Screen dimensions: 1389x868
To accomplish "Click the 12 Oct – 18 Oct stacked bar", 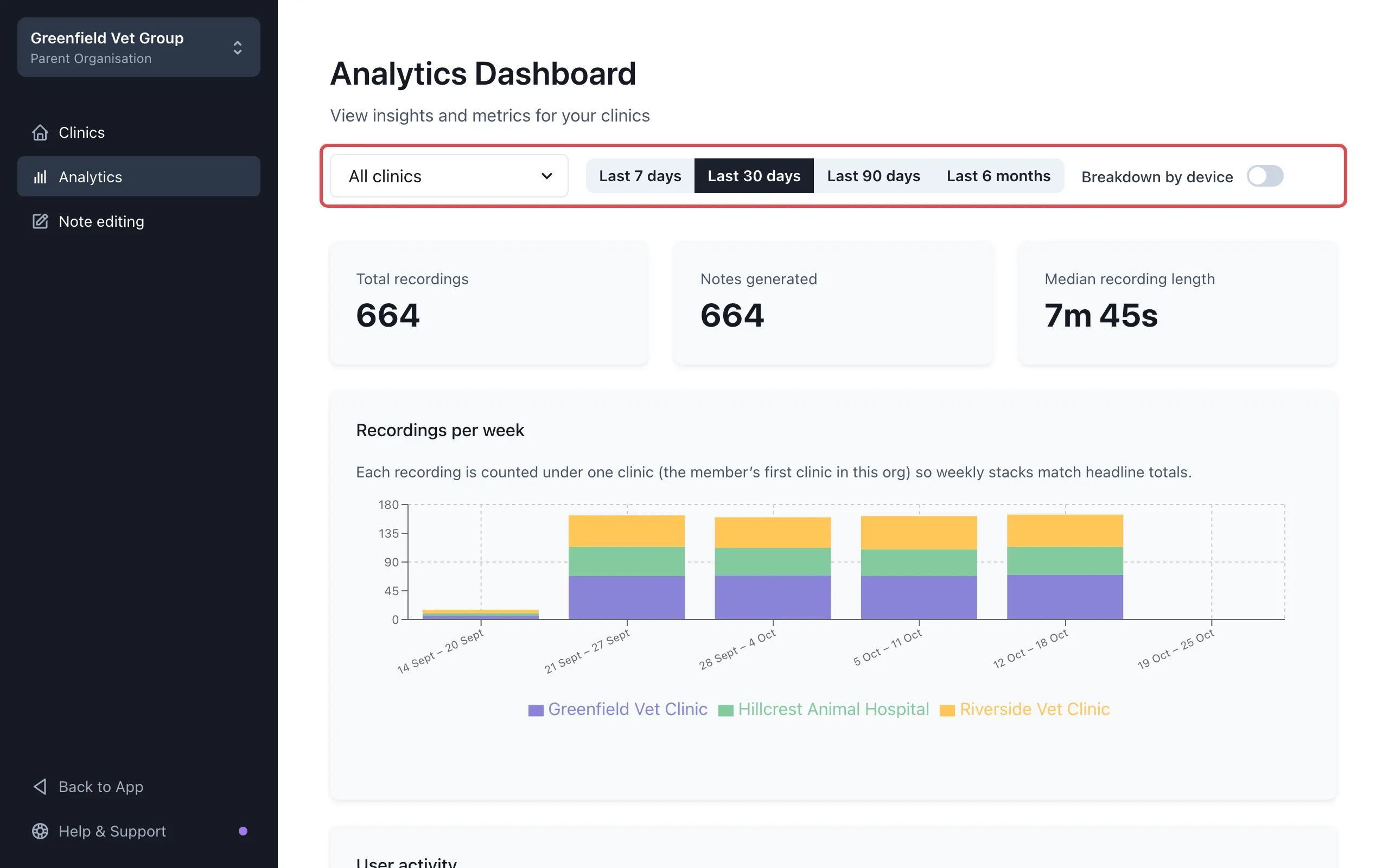I will click(1065, 567).
